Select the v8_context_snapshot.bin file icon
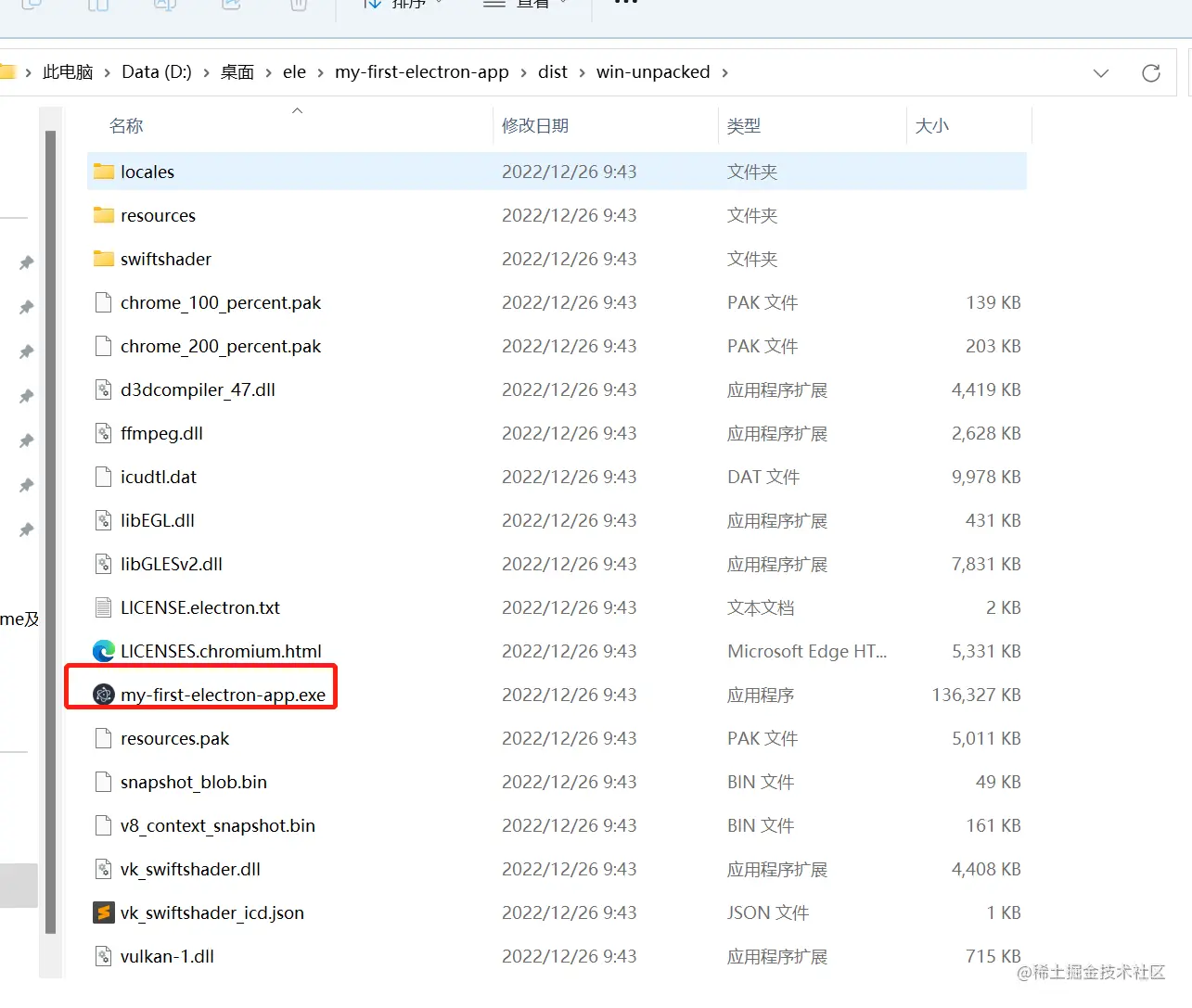The image size is (1192, 1008). click(104, 825)
